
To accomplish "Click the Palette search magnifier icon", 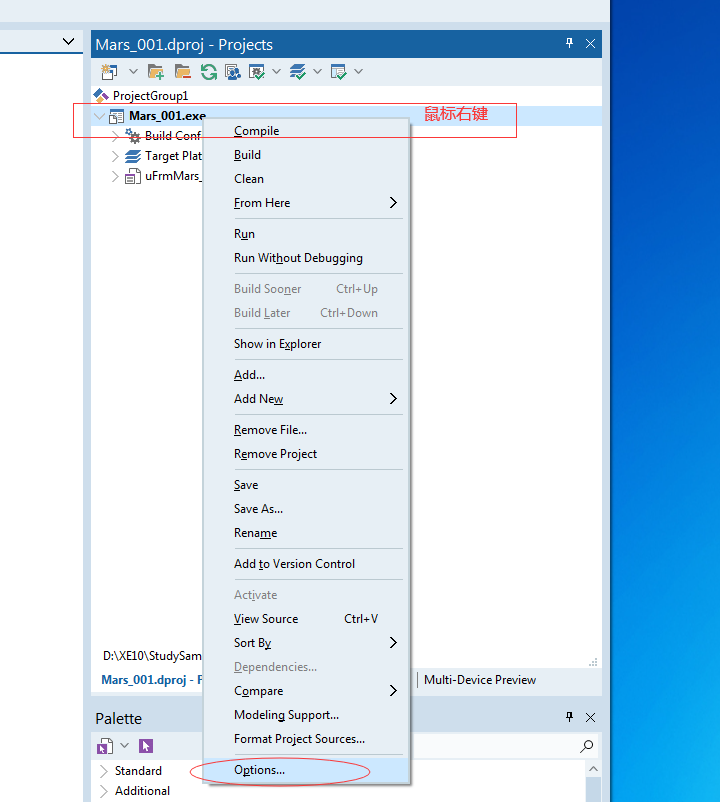I will pyautogui.click(x=587, y=746).
